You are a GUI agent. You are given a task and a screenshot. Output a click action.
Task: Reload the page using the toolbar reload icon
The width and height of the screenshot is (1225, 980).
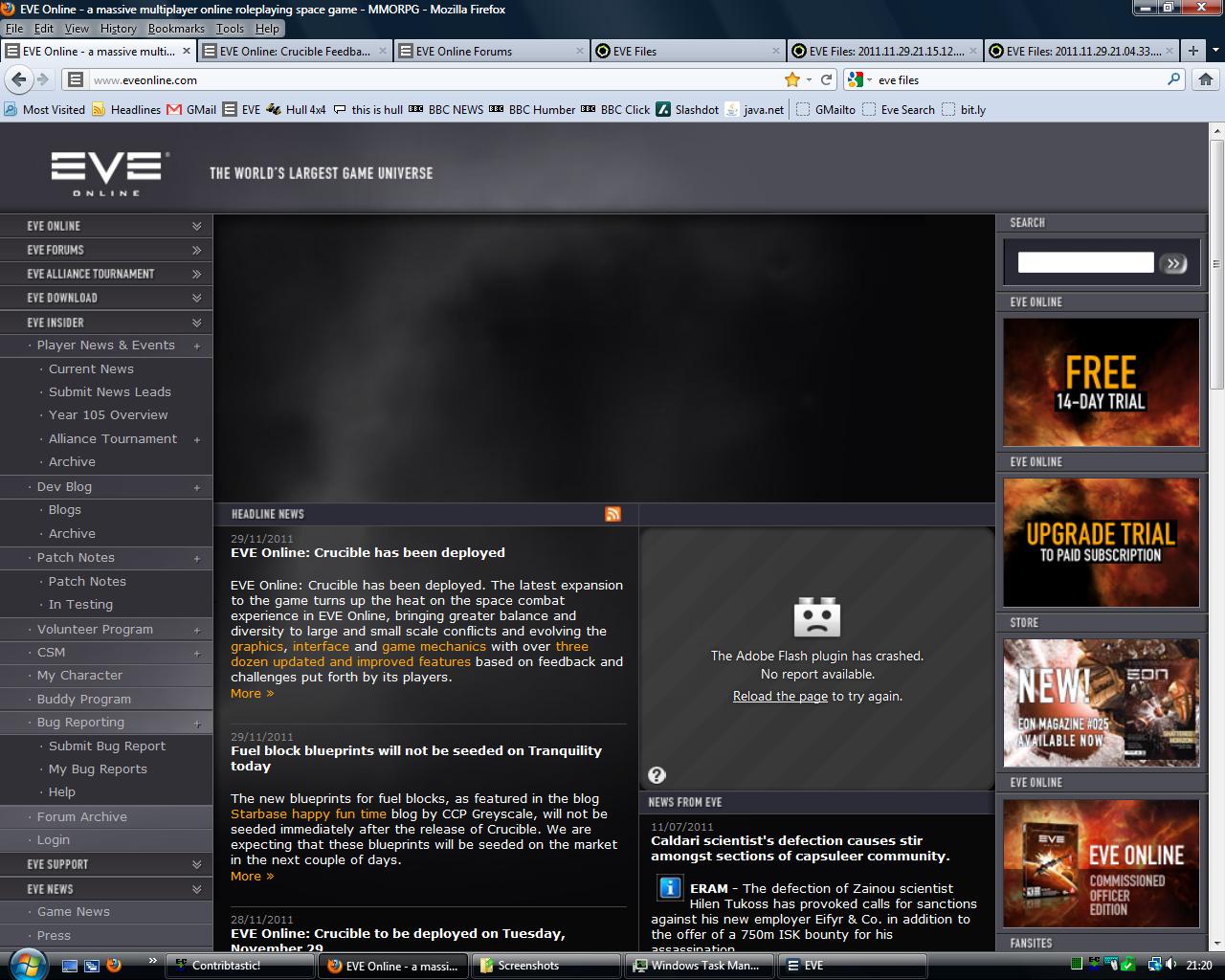tap(827, 79)
